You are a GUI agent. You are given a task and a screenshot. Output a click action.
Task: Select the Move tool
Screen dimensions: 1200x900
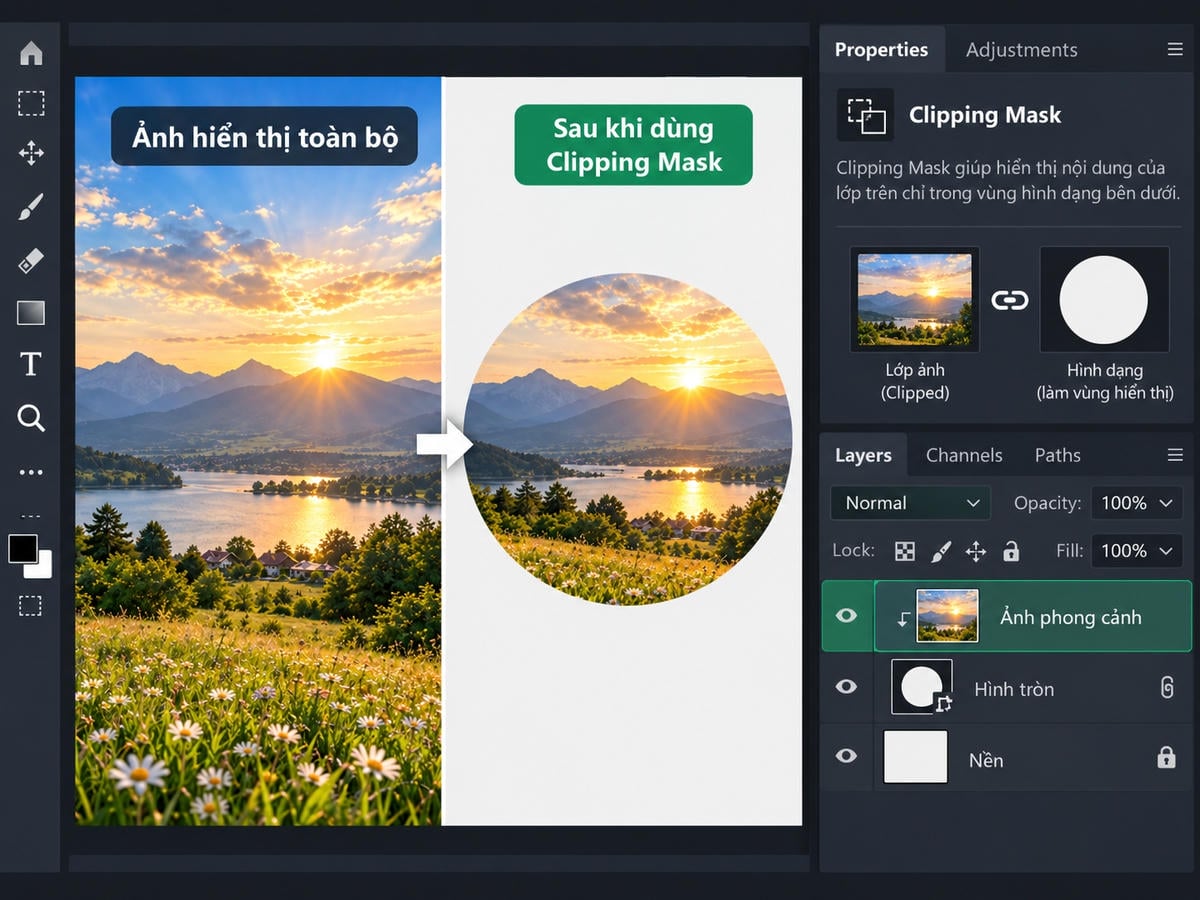[31, 153]
